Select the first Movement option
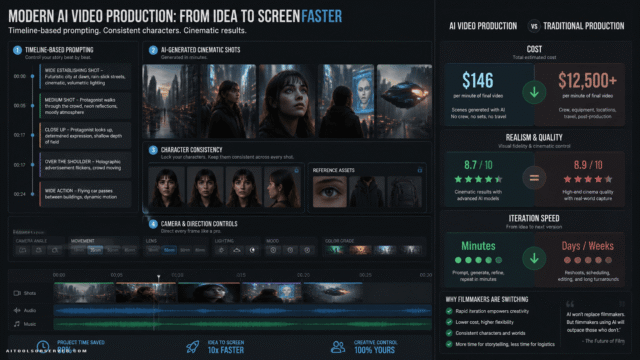 coord(79,250)
